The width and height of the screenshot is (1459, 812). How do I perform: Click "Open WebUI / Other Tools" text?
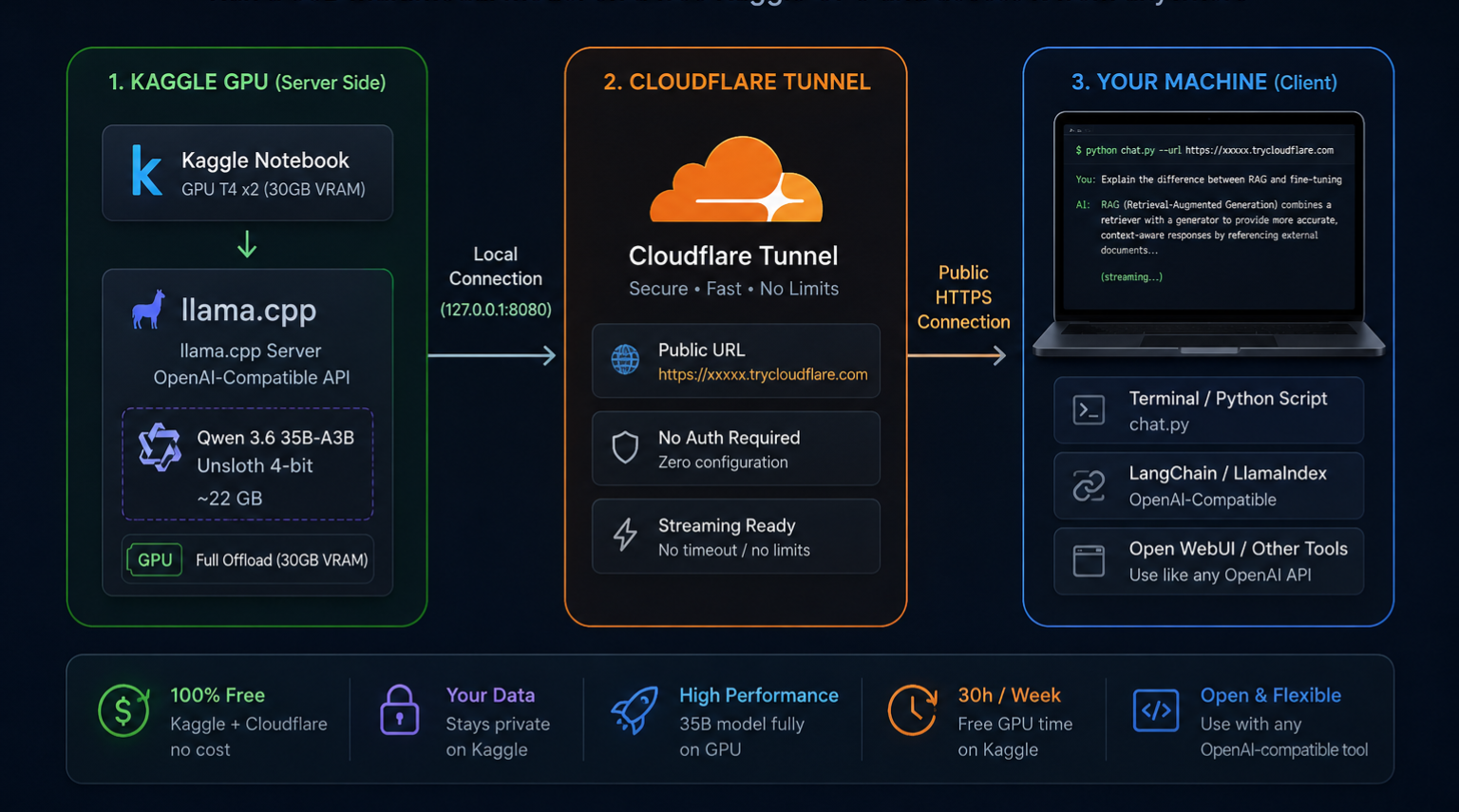1239,549
